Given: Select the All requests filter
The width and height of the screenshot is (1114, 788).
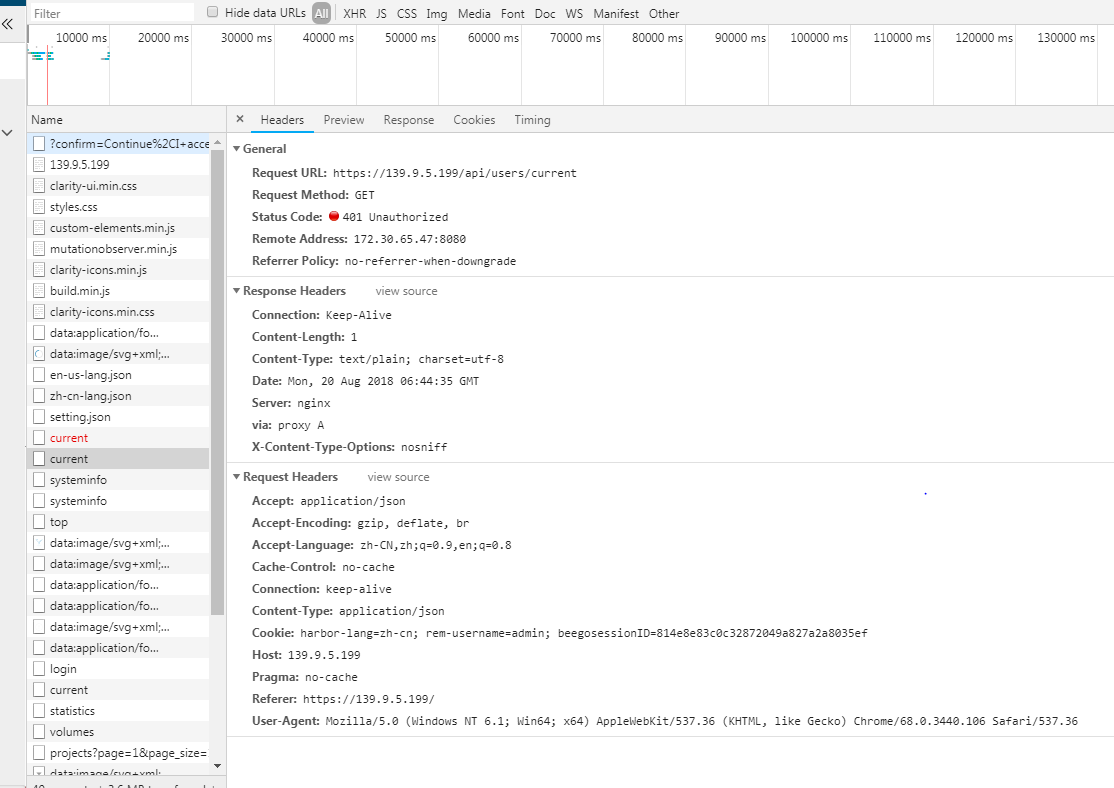Looking at the screenshot, I should [x=321, y=13].
